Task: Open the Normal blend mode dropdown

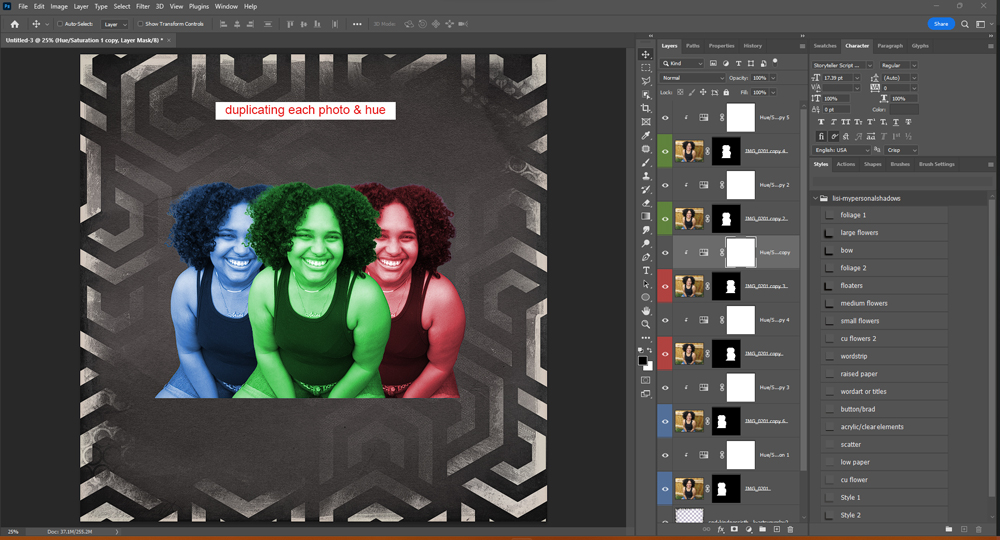Action: tap(693, 78)
